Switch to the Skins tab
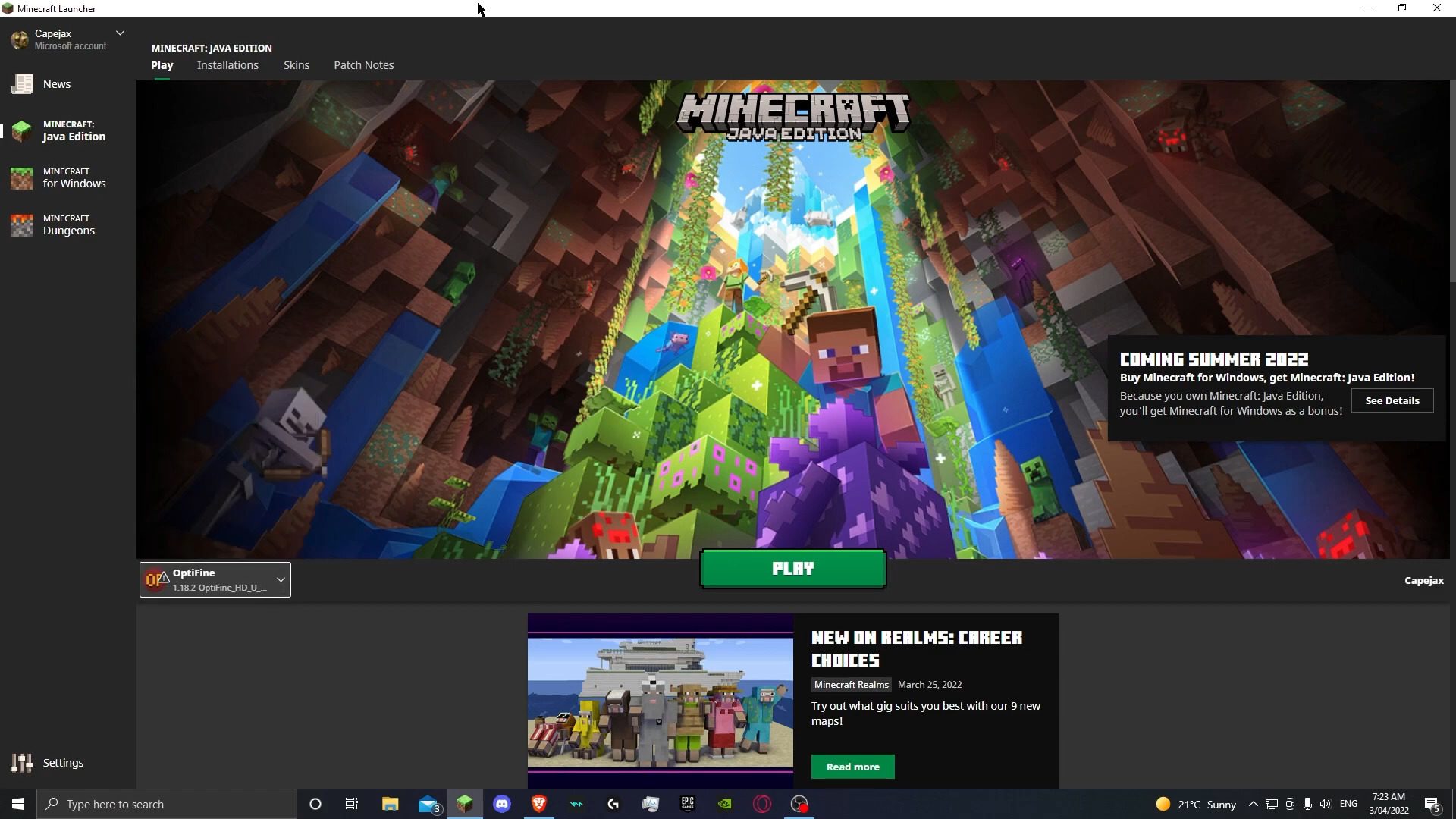The height and width of the screenshot is (819, 1456). (297, 65)
